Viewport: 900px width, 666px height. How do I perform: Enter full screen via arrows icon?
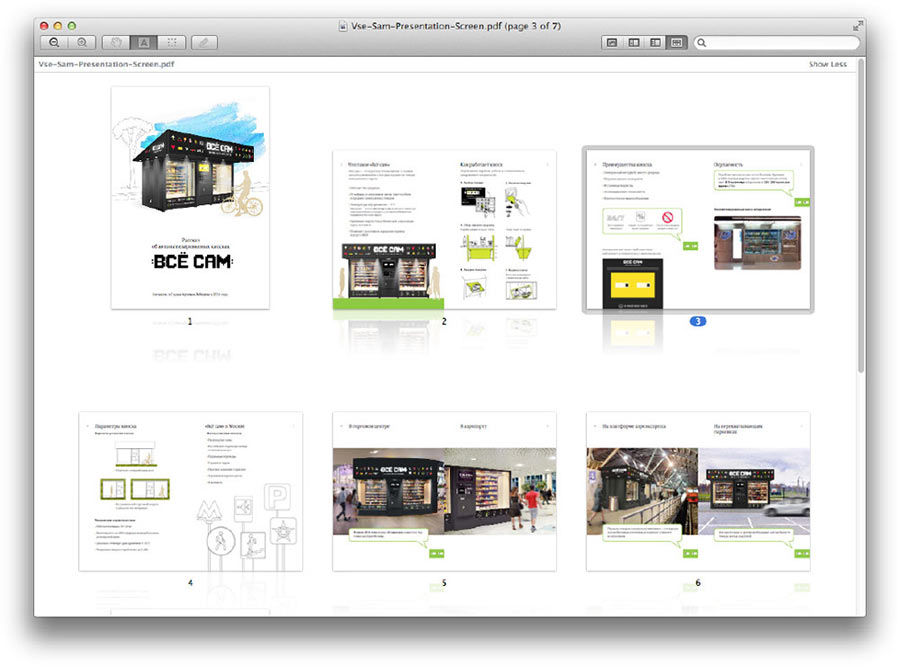coord(857,25)
